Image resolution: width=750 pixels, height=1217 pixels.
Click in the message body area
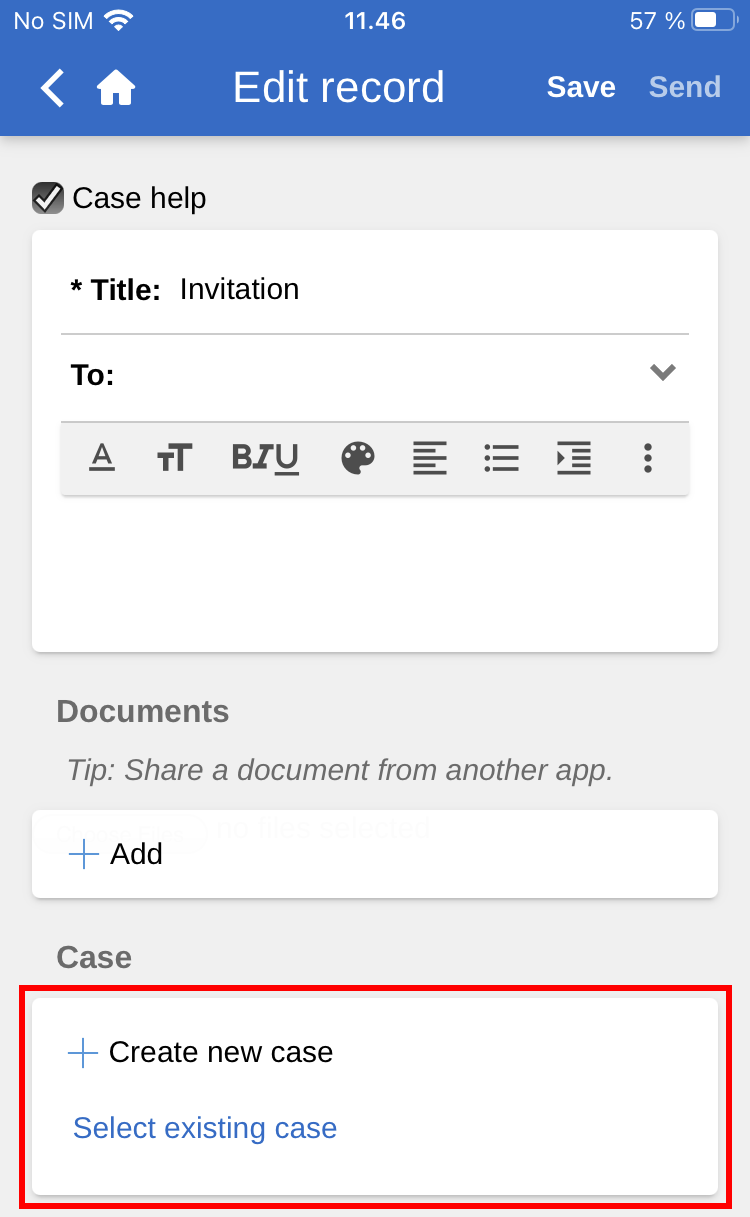click(x=375, y=570)
